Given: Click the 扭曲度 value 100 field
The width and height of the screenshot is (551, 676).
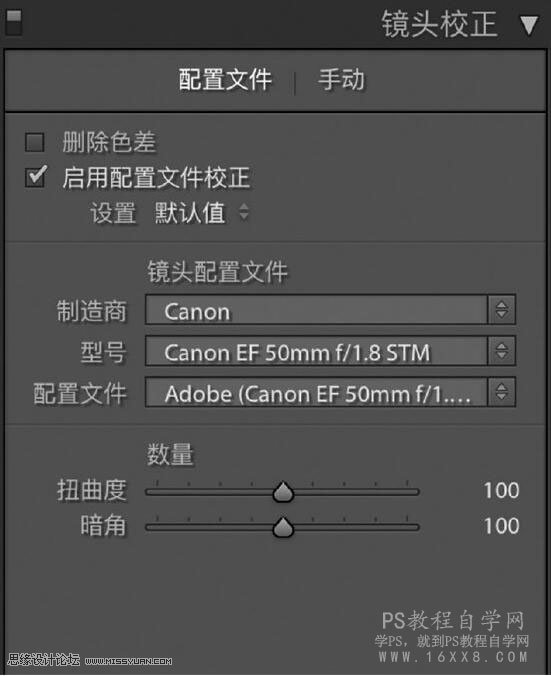Looking at the screenshot, I should tap(501, 491).
